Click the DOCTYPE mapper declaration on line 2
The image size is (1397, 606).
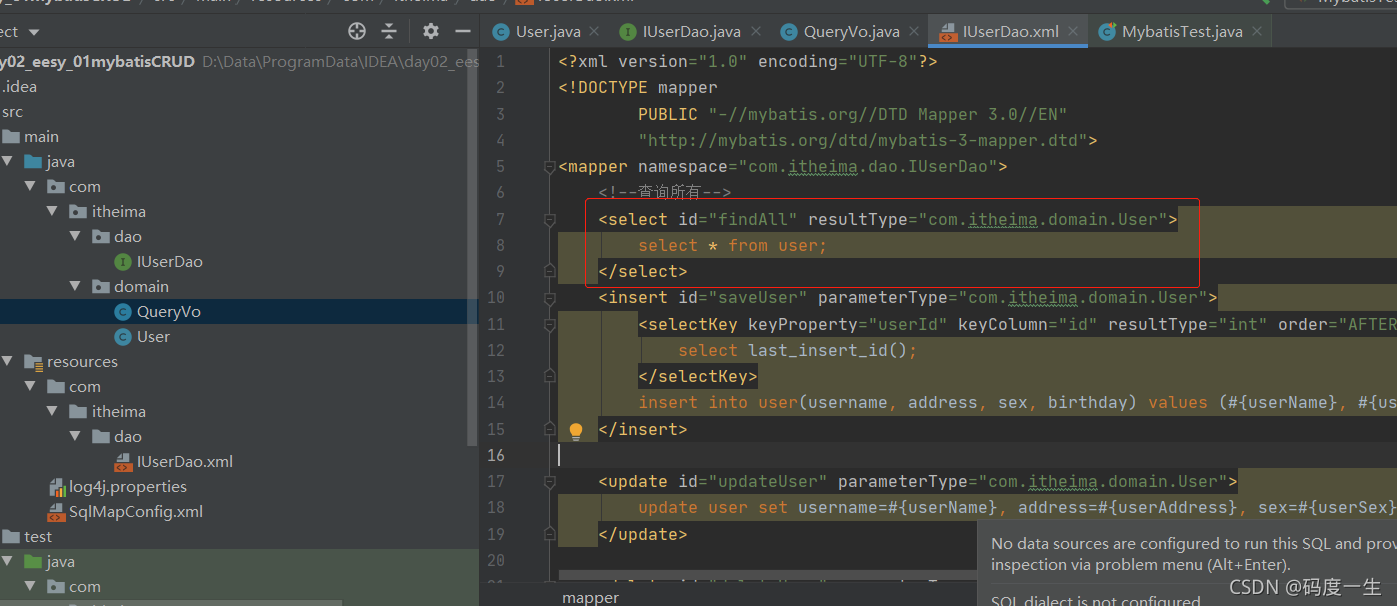[638, 87]
